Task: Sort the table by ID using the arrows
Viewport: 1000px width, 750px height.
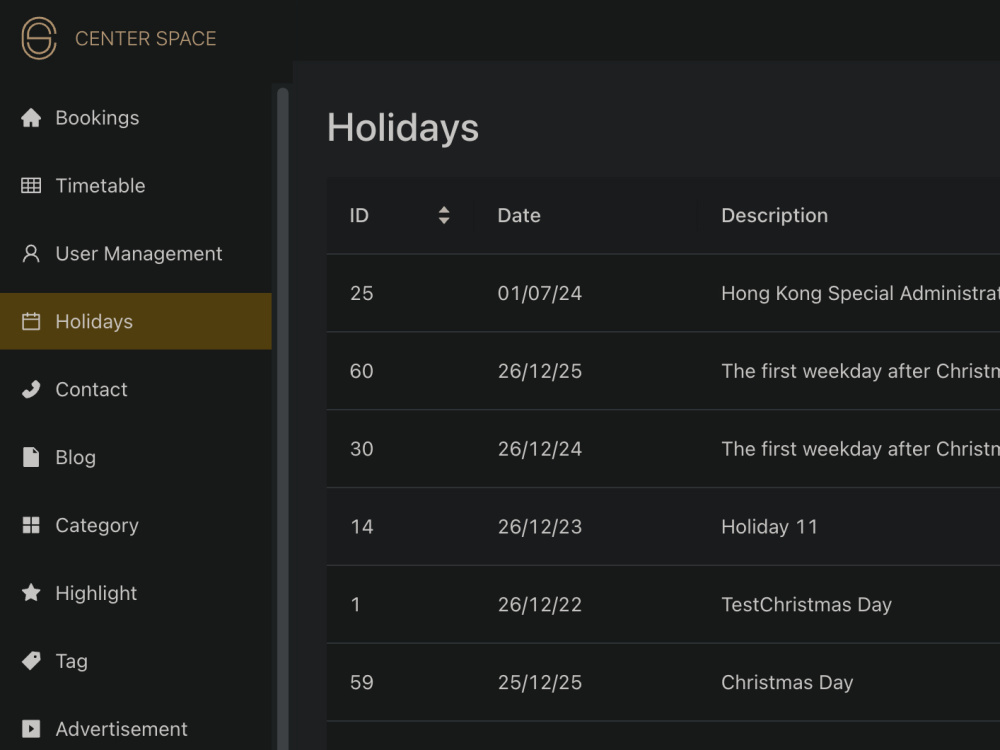Action: [x=444, y=216]
